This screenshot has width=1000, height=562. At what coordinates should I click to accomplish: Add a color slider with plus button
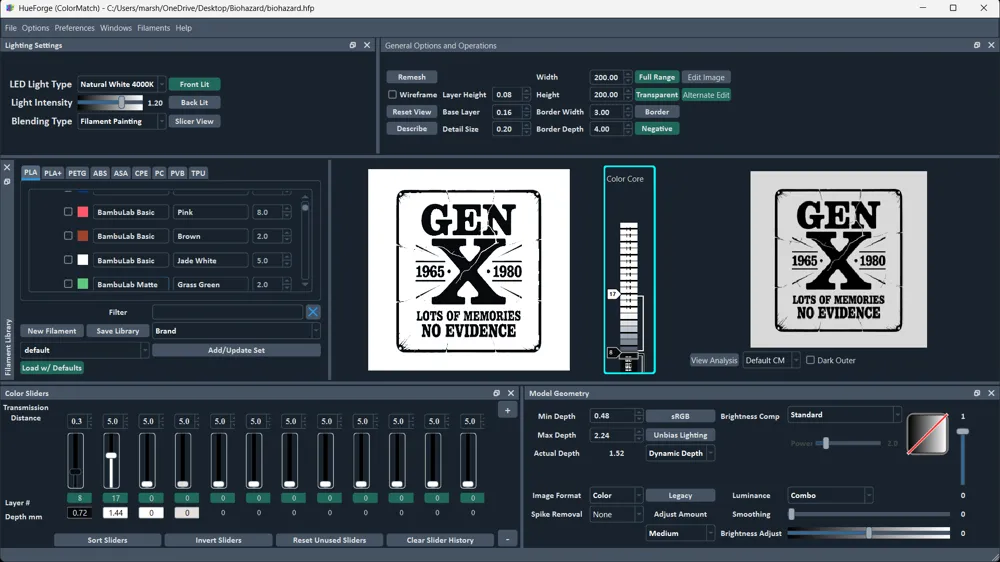pyautogui.click(x=508, y=411)
